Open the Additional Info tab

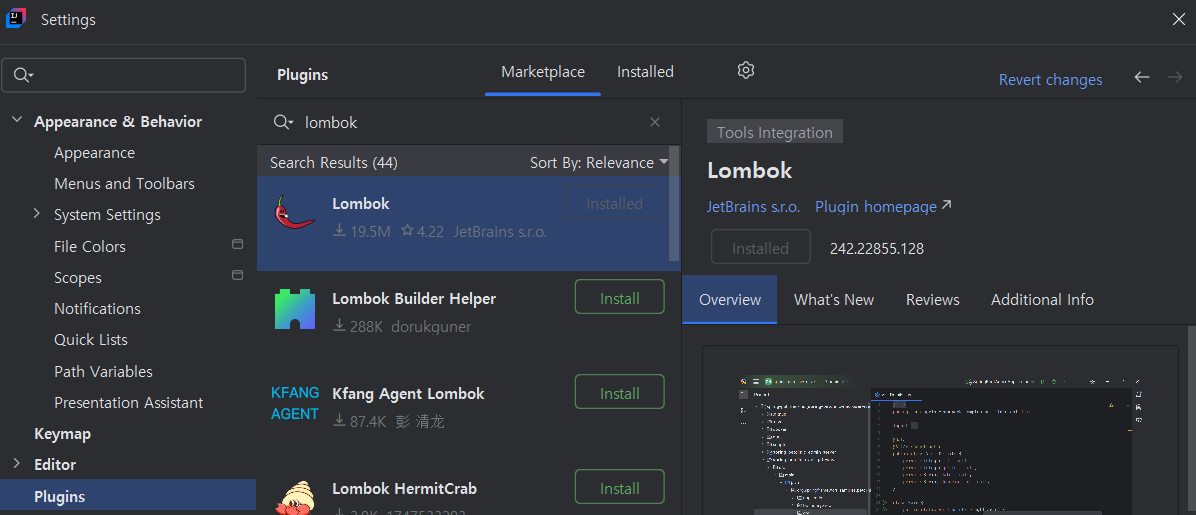point(1042,300)
